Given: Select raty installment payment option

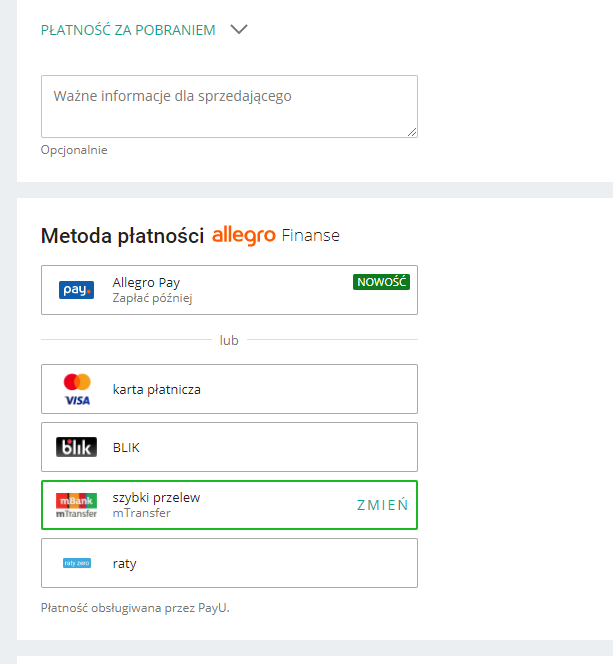Looking at the screenshot, I should [x=230, y=563].
